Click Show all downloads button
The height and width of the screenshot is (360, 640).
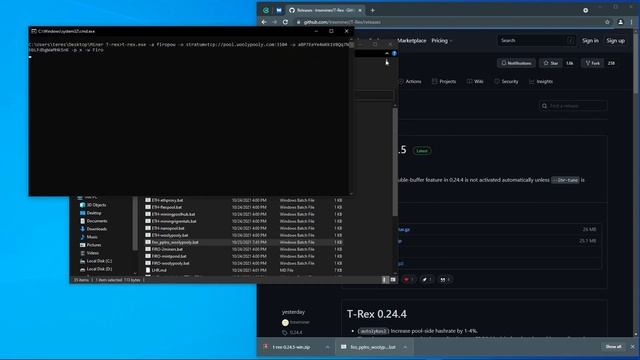(x=613, y=347)
